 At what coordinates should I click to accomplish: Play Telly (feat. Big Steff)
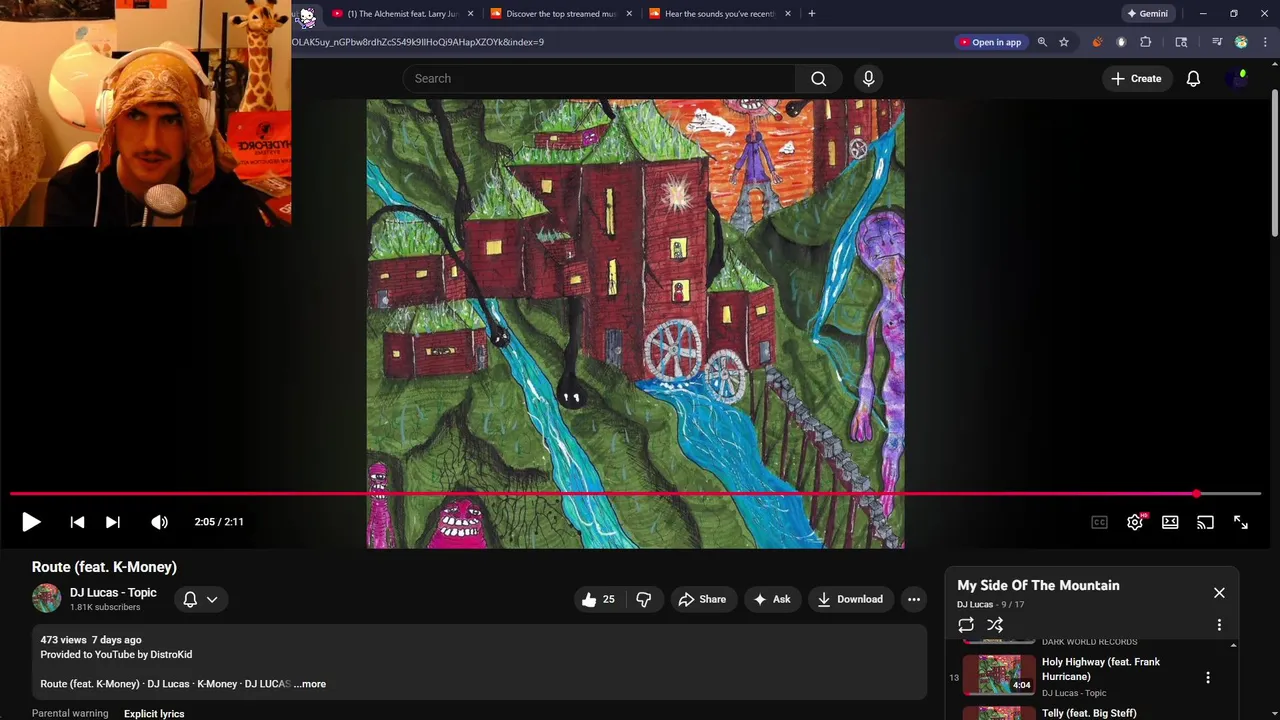(x=1089, y=713)
